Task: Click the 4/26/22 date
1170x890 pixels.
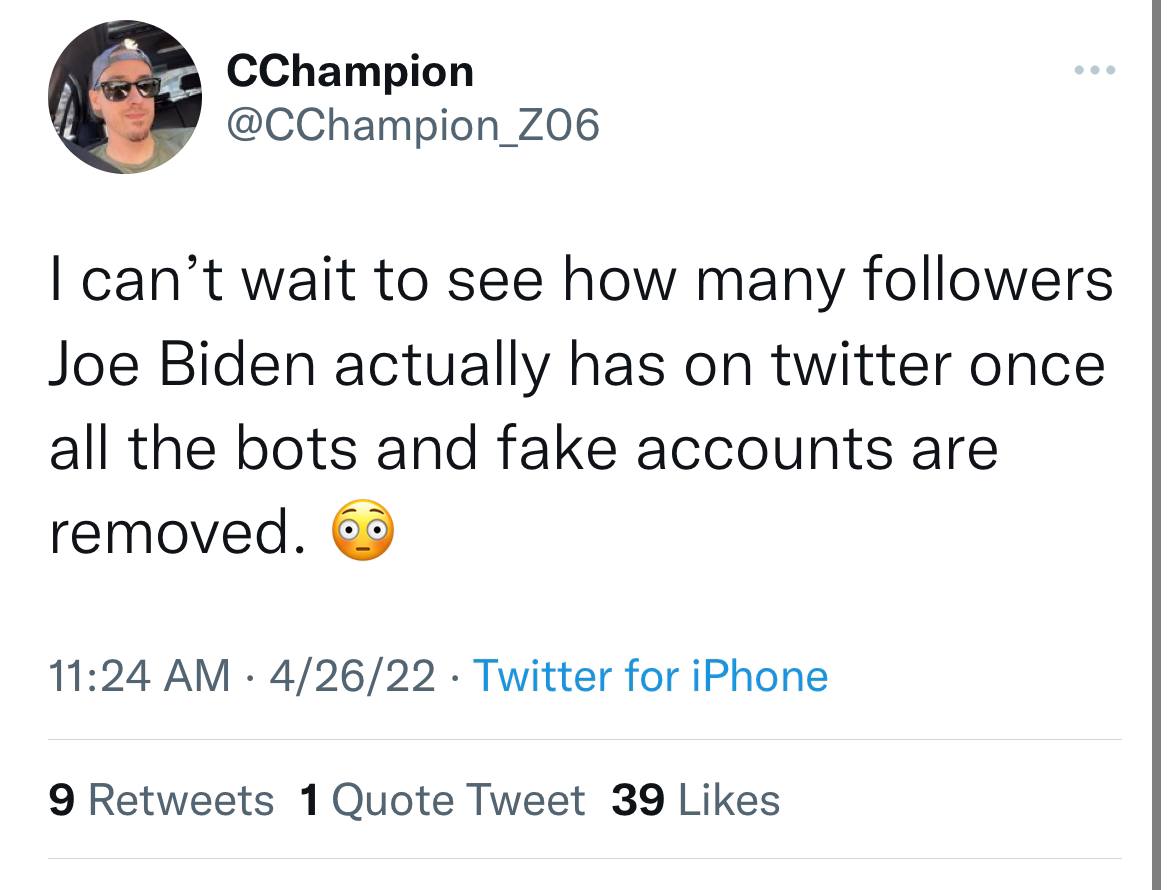Action: [x=352, y=676]
